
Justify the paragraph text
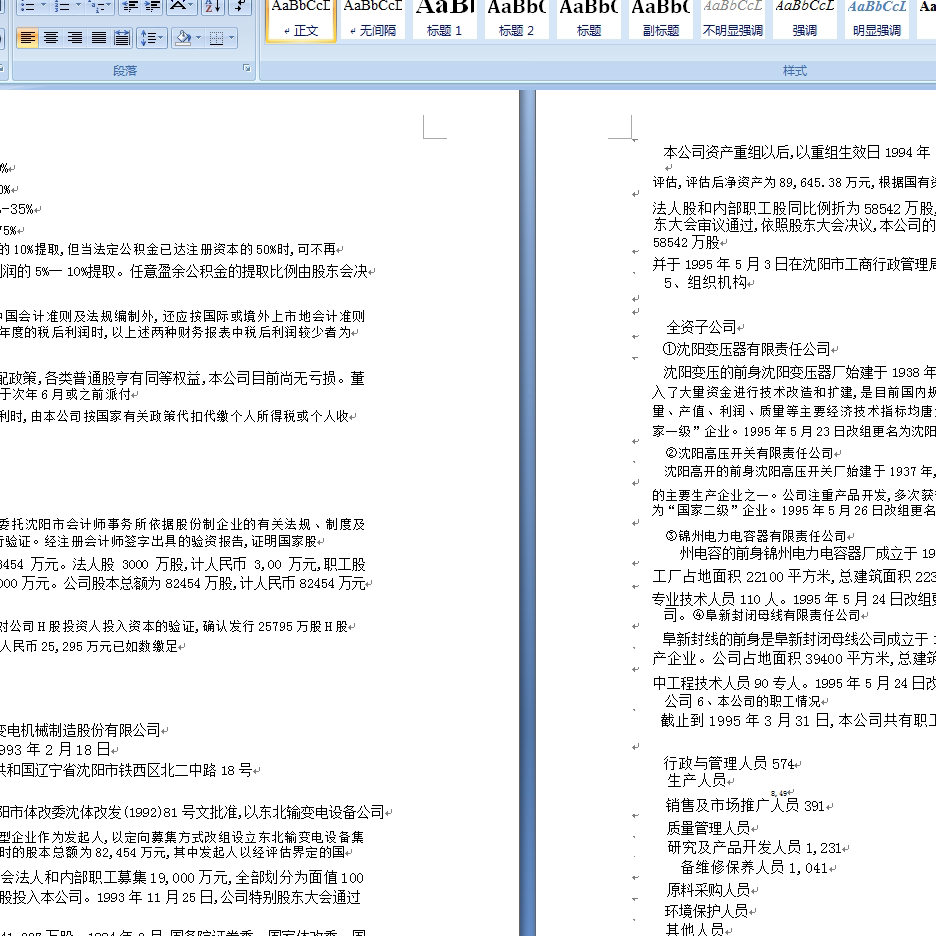click(x=98, y=38)
